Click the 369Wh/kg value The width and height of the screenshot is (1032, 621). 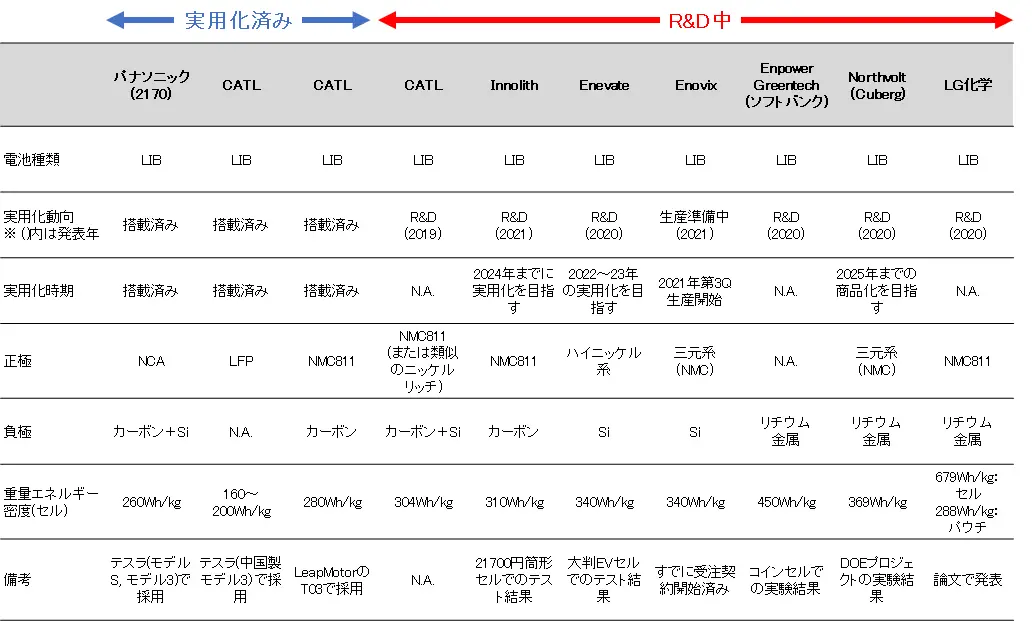point(877,502)
